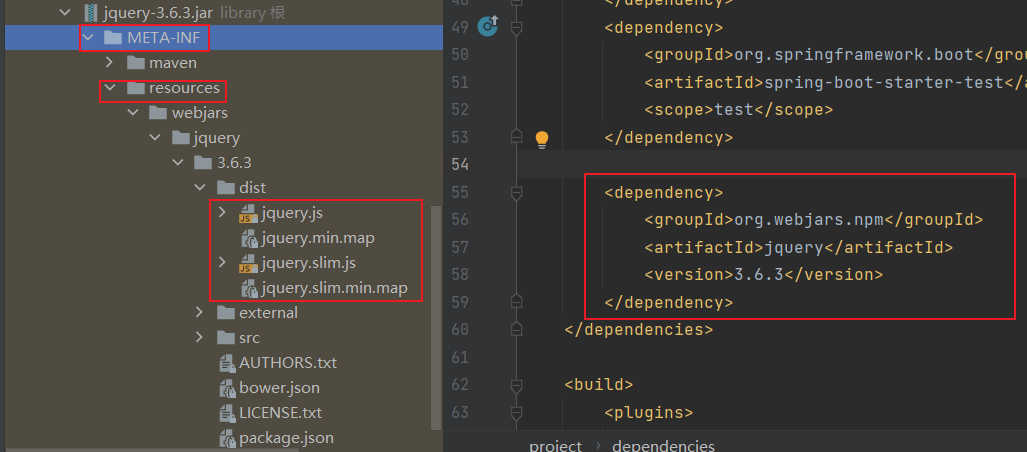Collapse the jquery folder arrow
This screenshot has width=1027, height=452.
(x=155, y=138)
